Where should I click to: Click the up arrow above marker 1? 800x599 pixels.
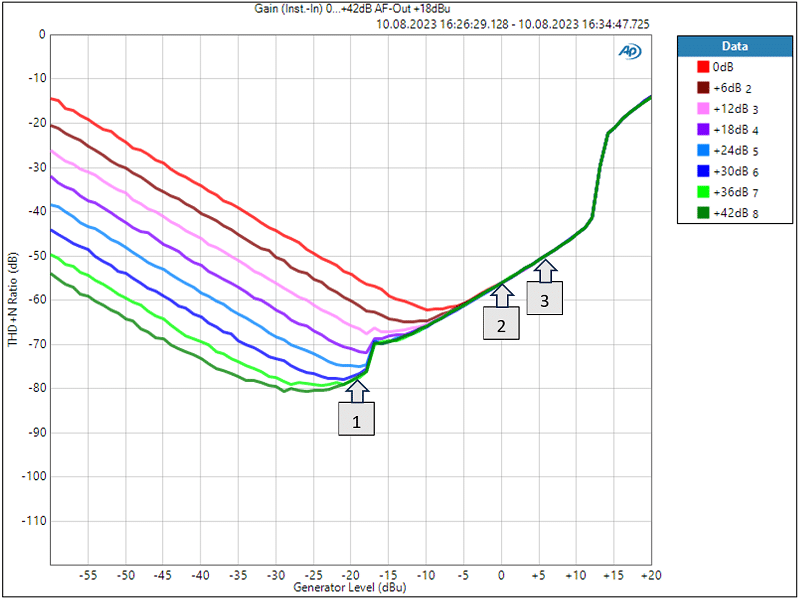356,390
